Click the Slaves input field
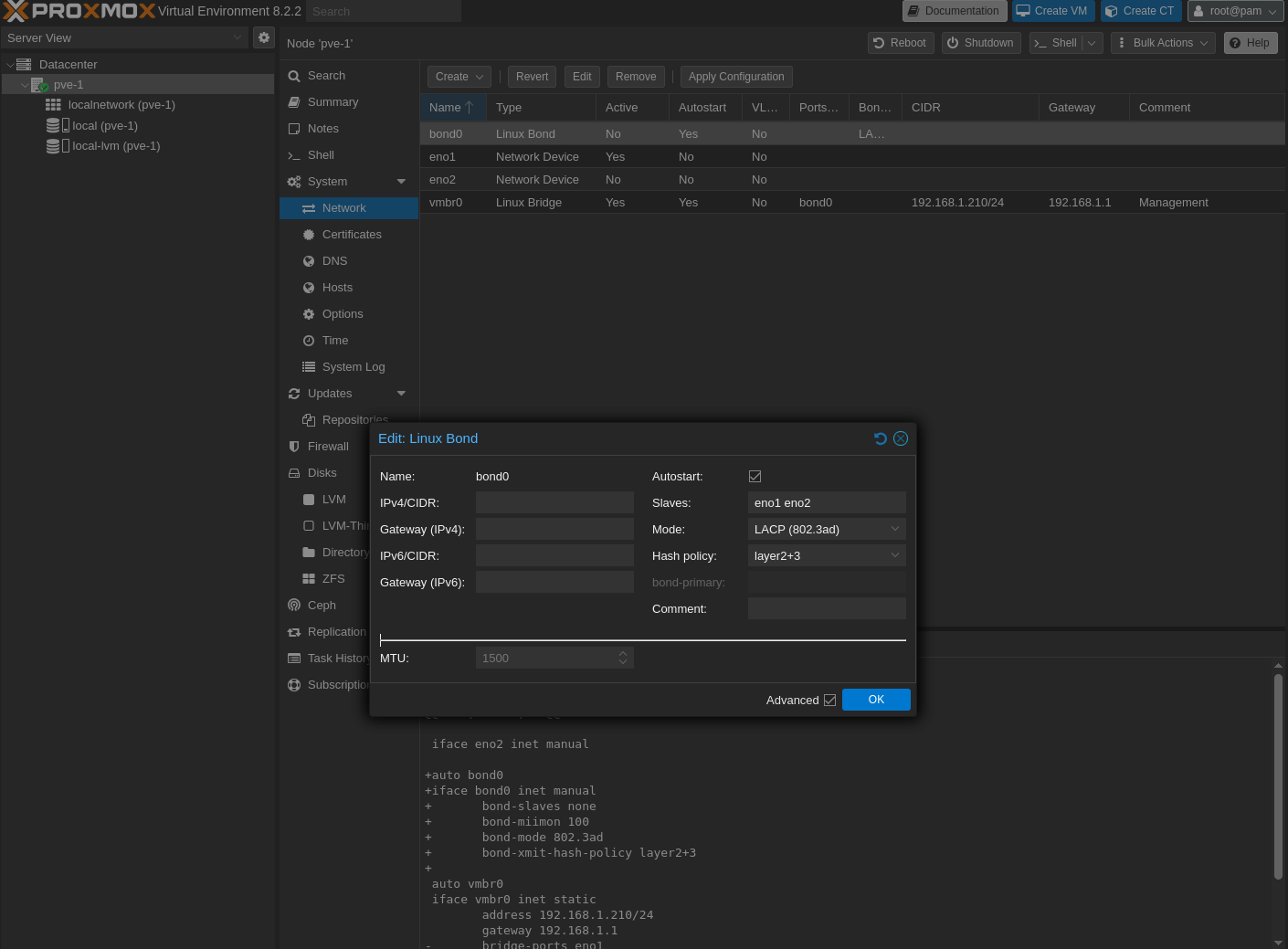 coord(826,503)
